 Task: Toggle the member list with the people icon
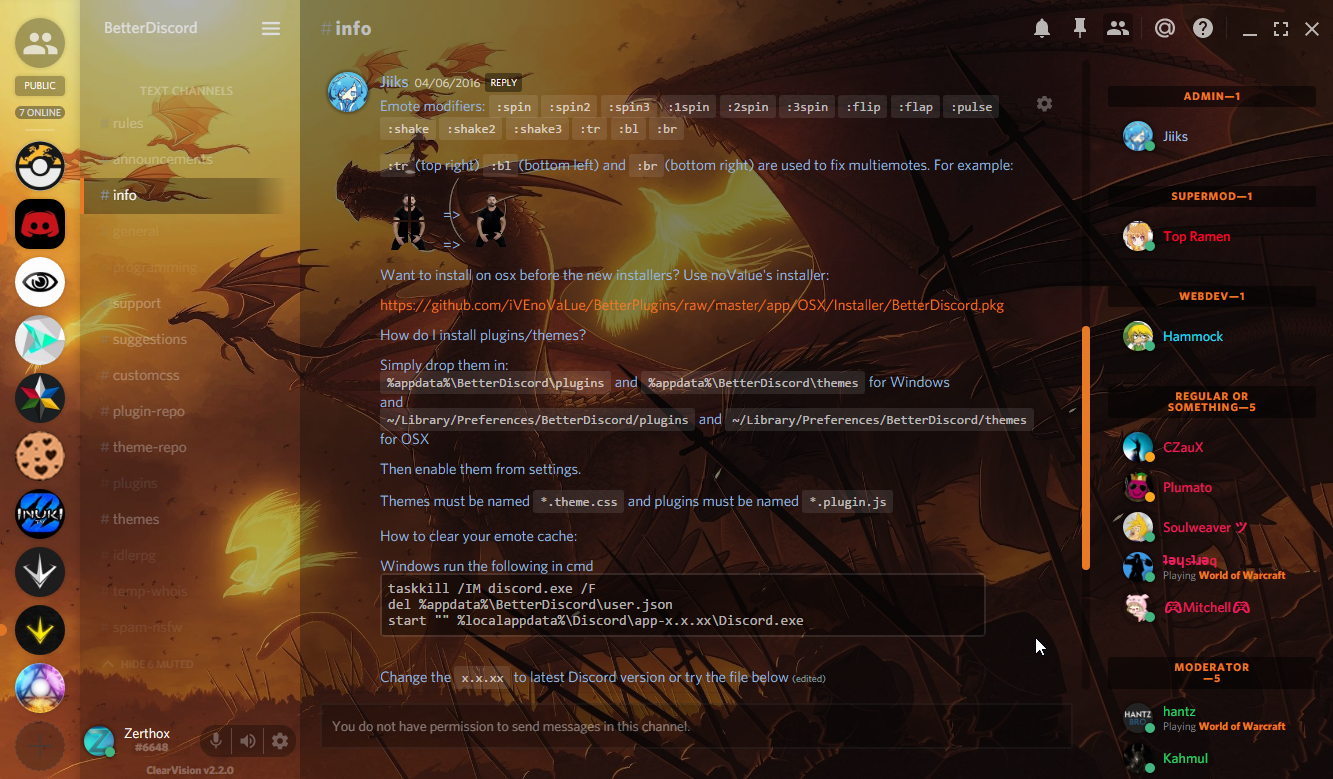[1118, 28]
